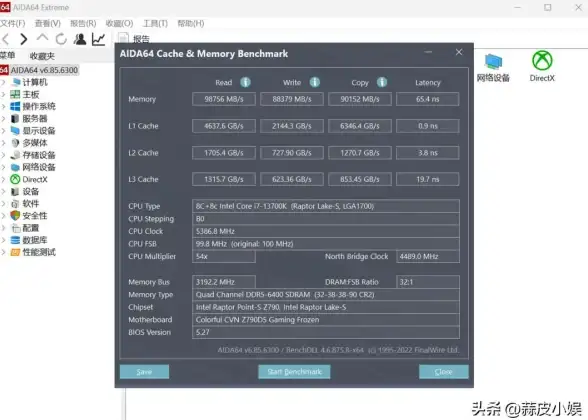Select 主板 icon in the tree
Screen dimensions: 588x420
point(15,94)
